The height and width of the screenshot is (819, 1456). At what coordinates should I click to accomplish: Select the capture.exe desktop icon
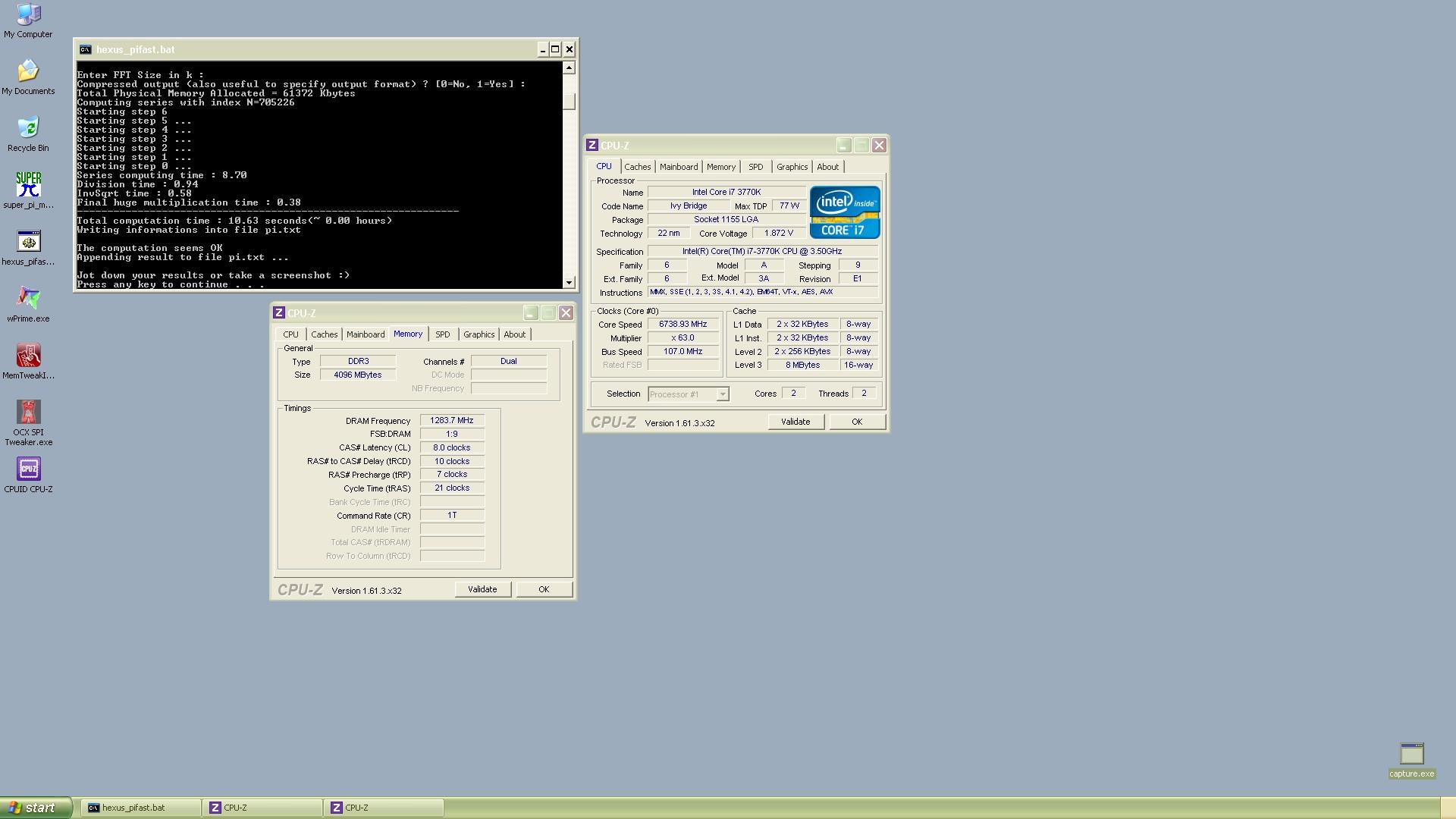(1411, 760)
